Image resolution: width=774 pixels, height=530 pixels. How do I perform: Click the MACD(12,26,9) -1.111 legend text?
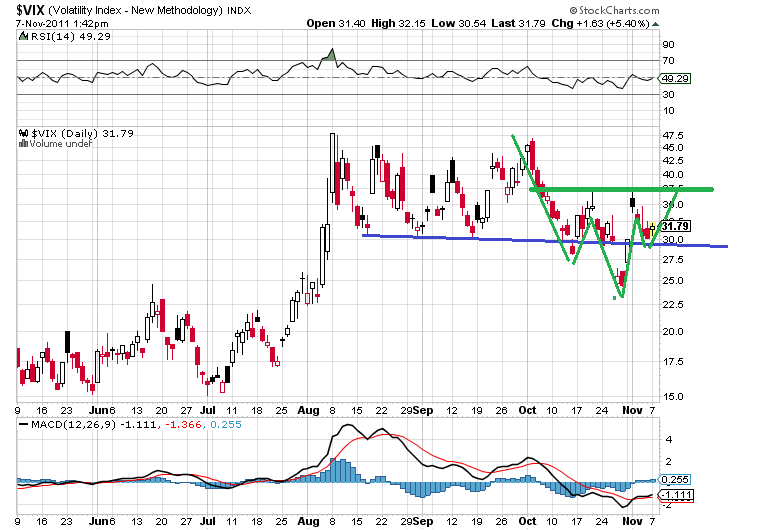coord(94,424)
